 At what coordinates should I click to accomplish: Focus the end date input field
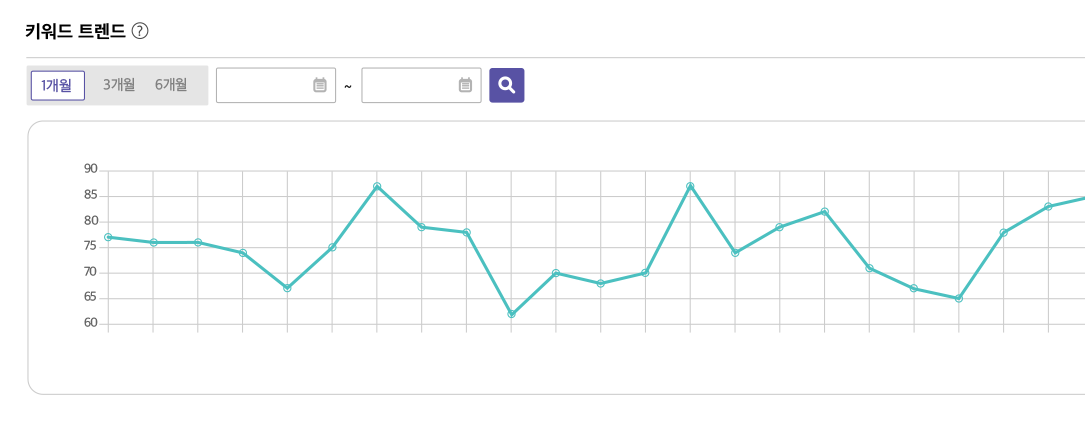[409, 86]
